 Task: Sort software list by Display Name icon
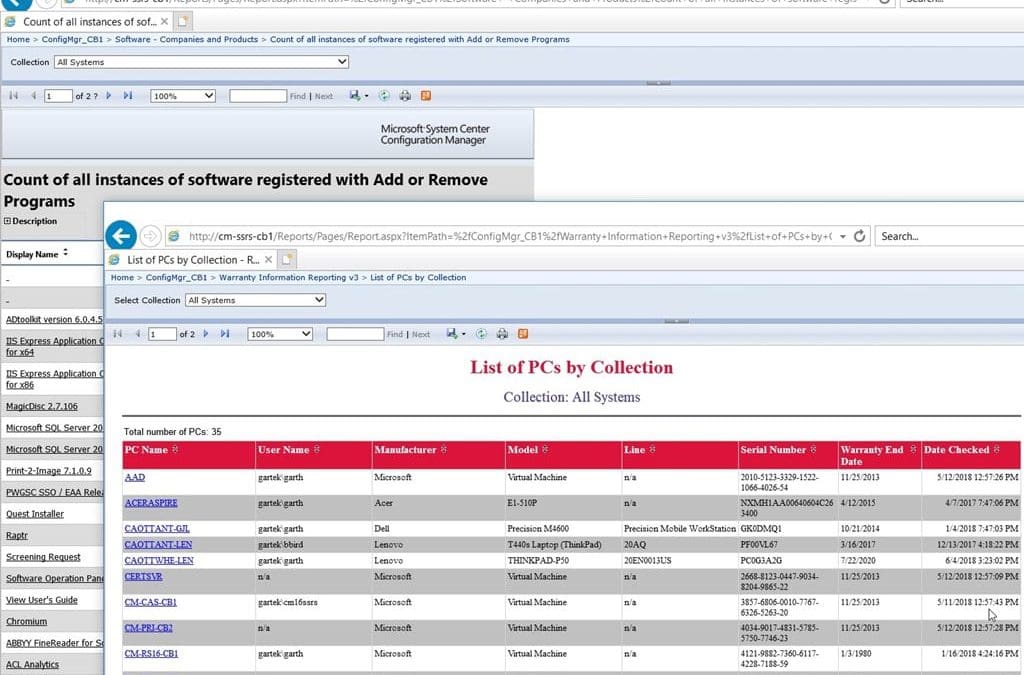65,253
